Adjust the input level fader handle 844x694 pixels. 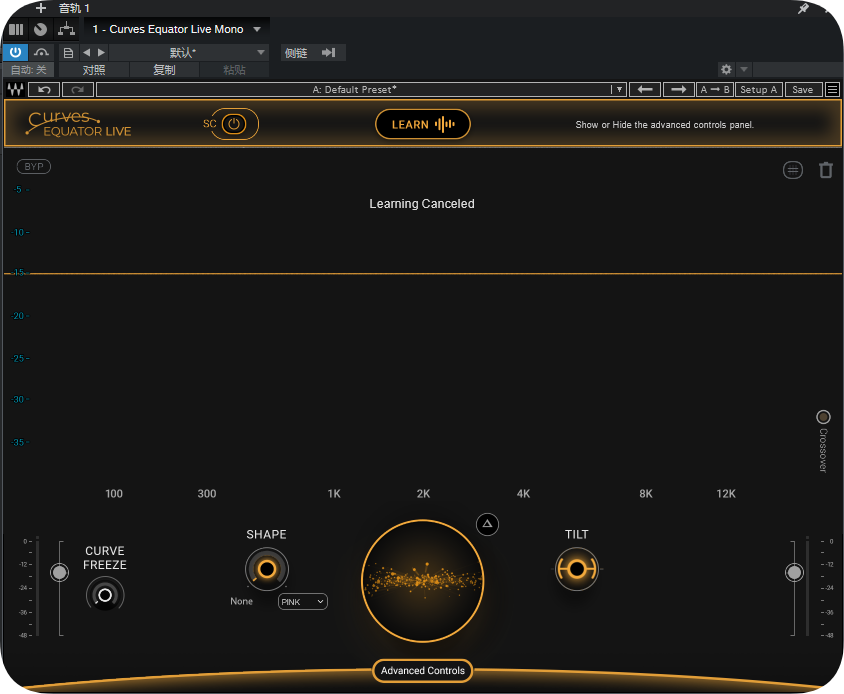tap(59, 572)
